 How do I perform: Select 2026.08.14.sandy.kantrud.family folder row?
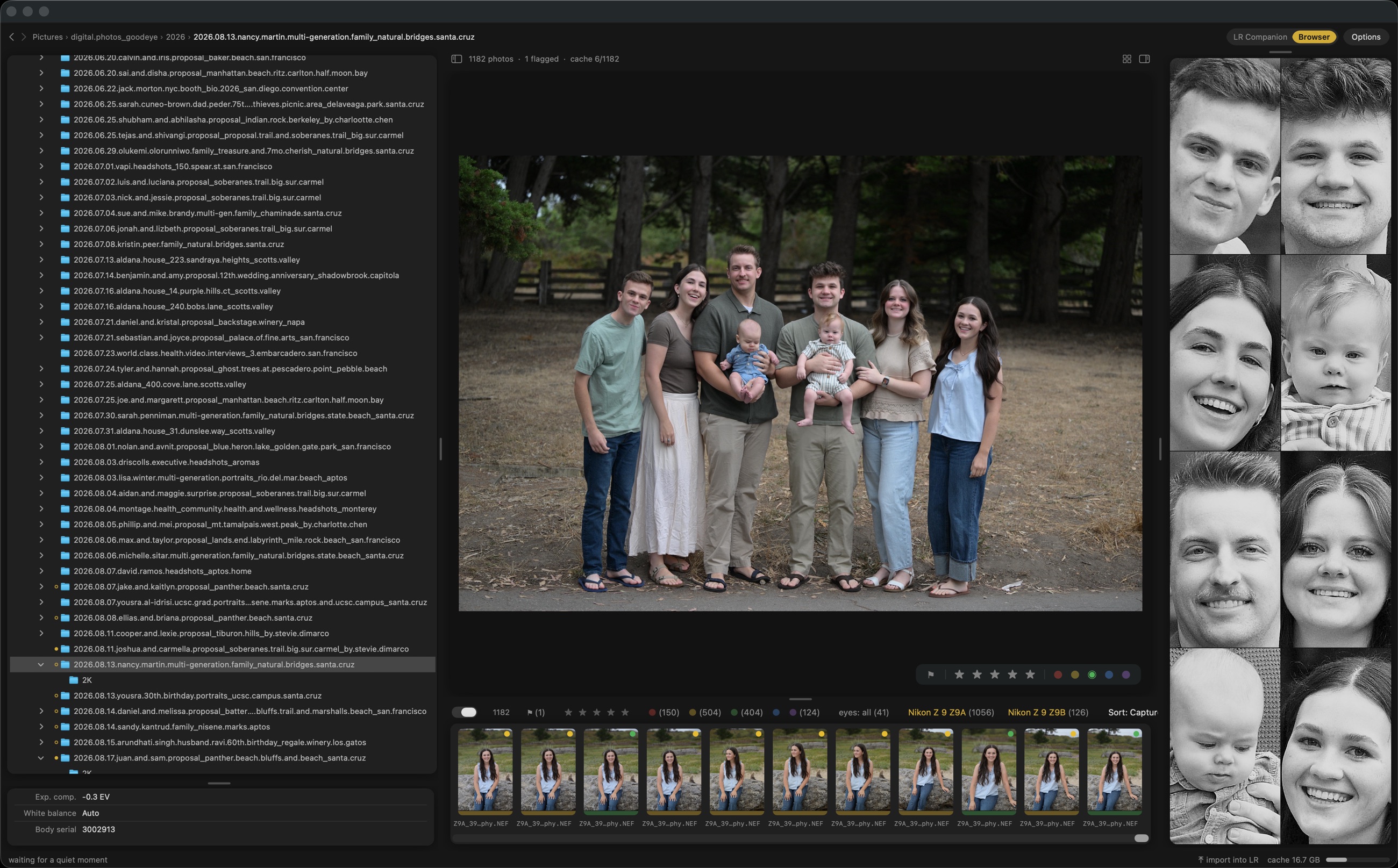click(x=222, y=727)
